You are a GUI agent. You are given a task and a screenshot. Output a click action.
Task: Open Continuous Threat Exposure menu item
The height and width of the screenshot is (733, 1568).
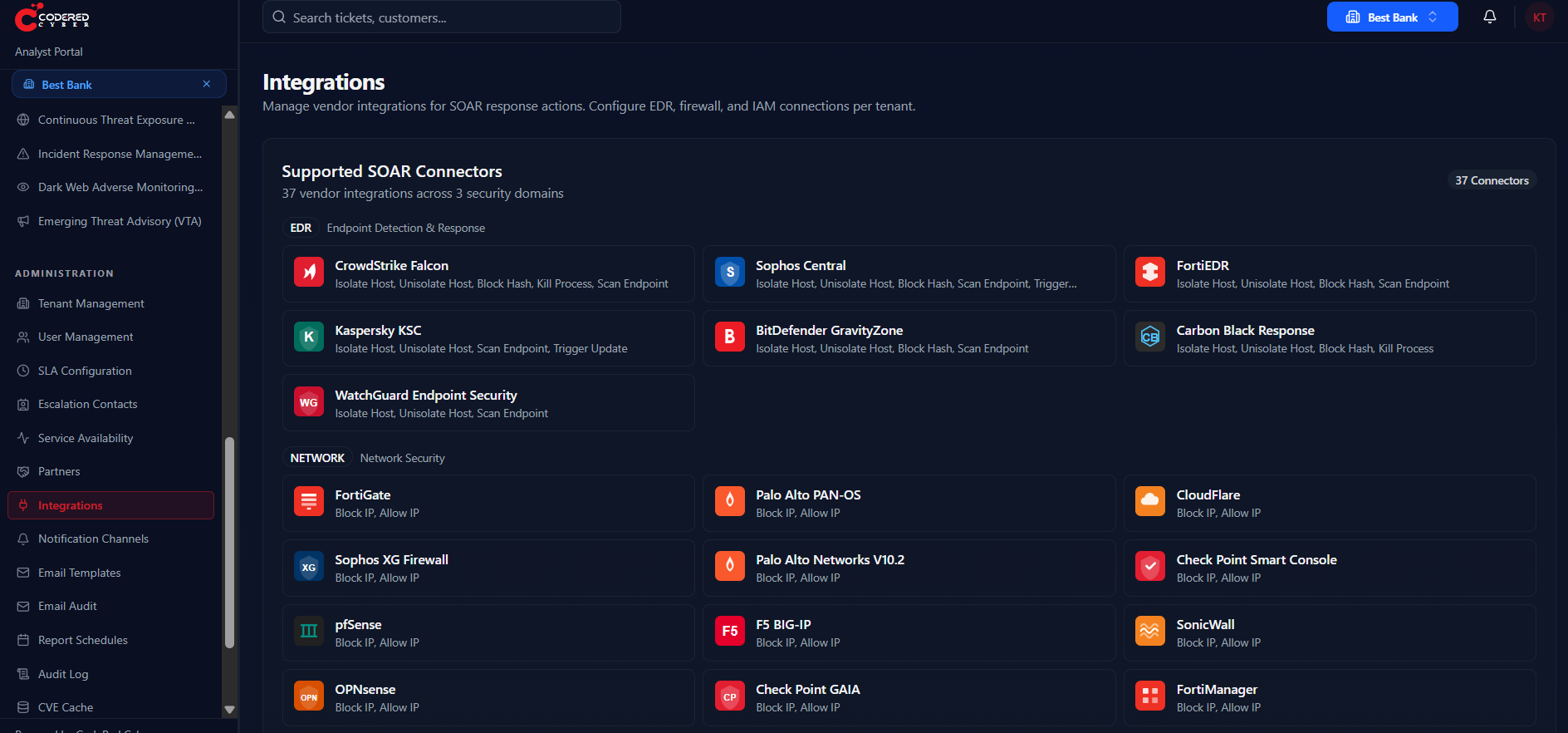tap(111, 120)
